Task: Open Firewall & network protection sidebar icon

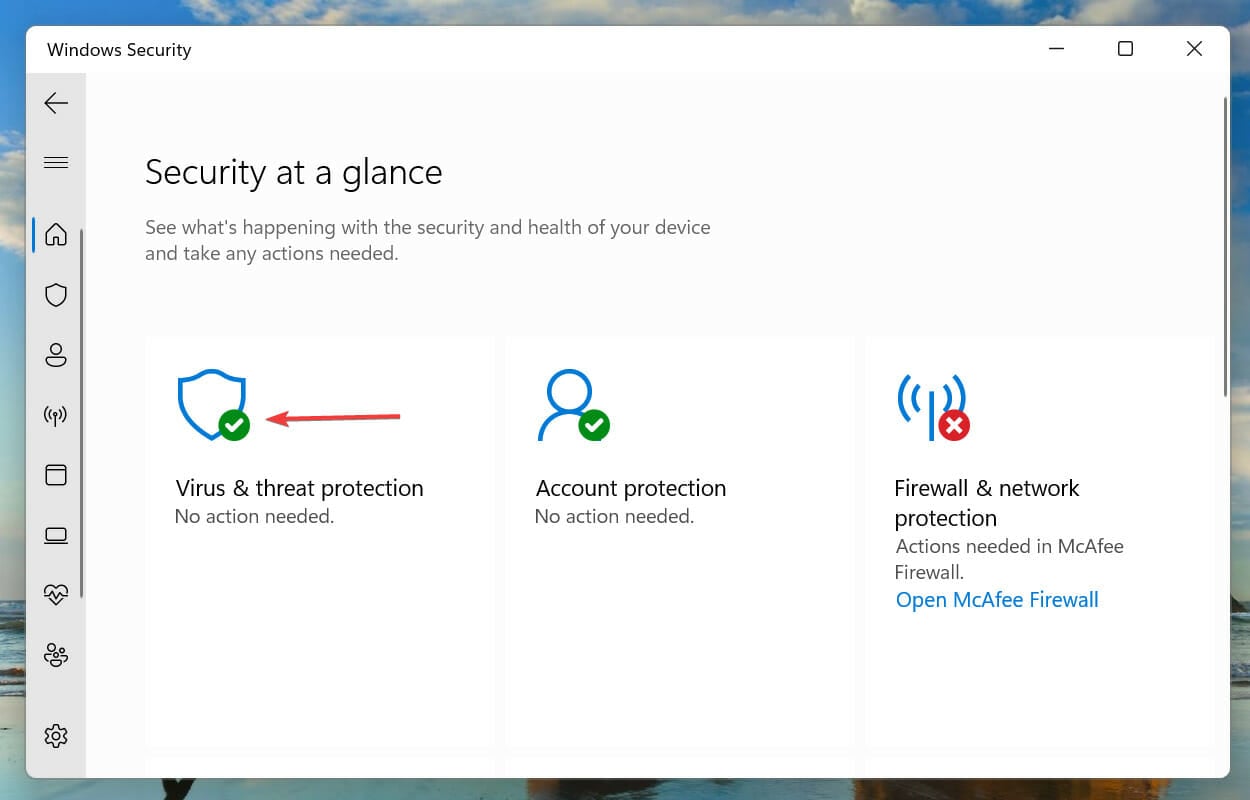Action: [56, 415]
